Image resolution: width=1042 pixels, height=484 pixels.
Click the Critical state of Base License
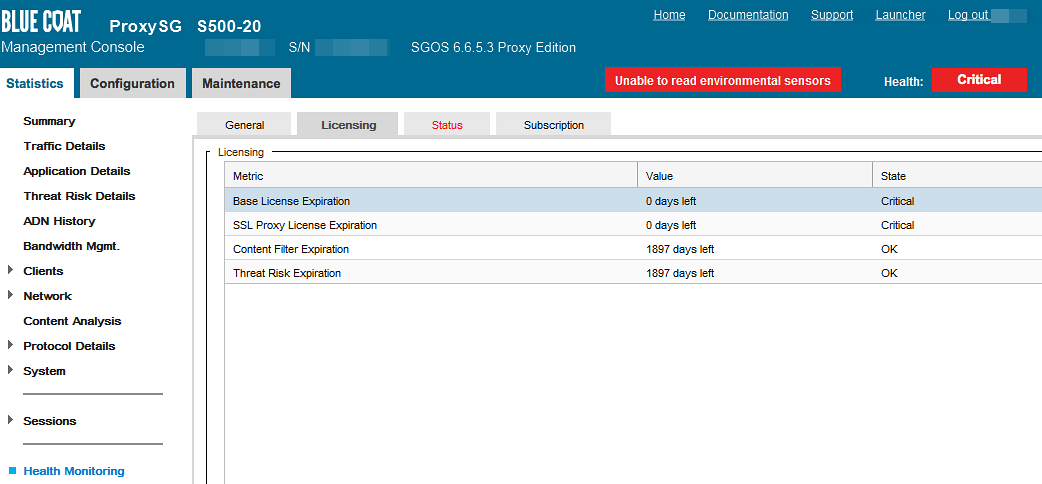pos(897,201)
